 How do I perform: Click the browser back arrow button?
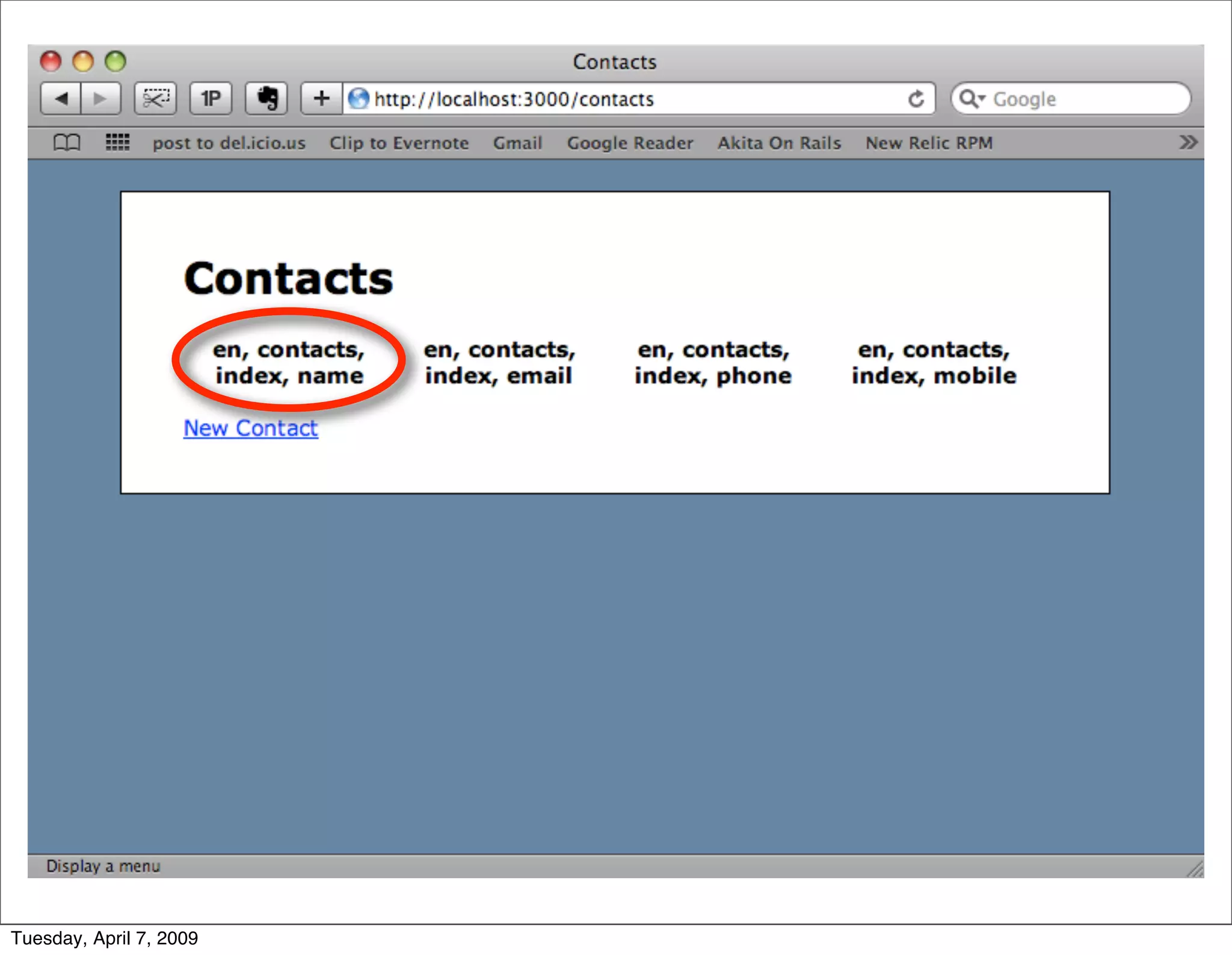coord(61,98)
